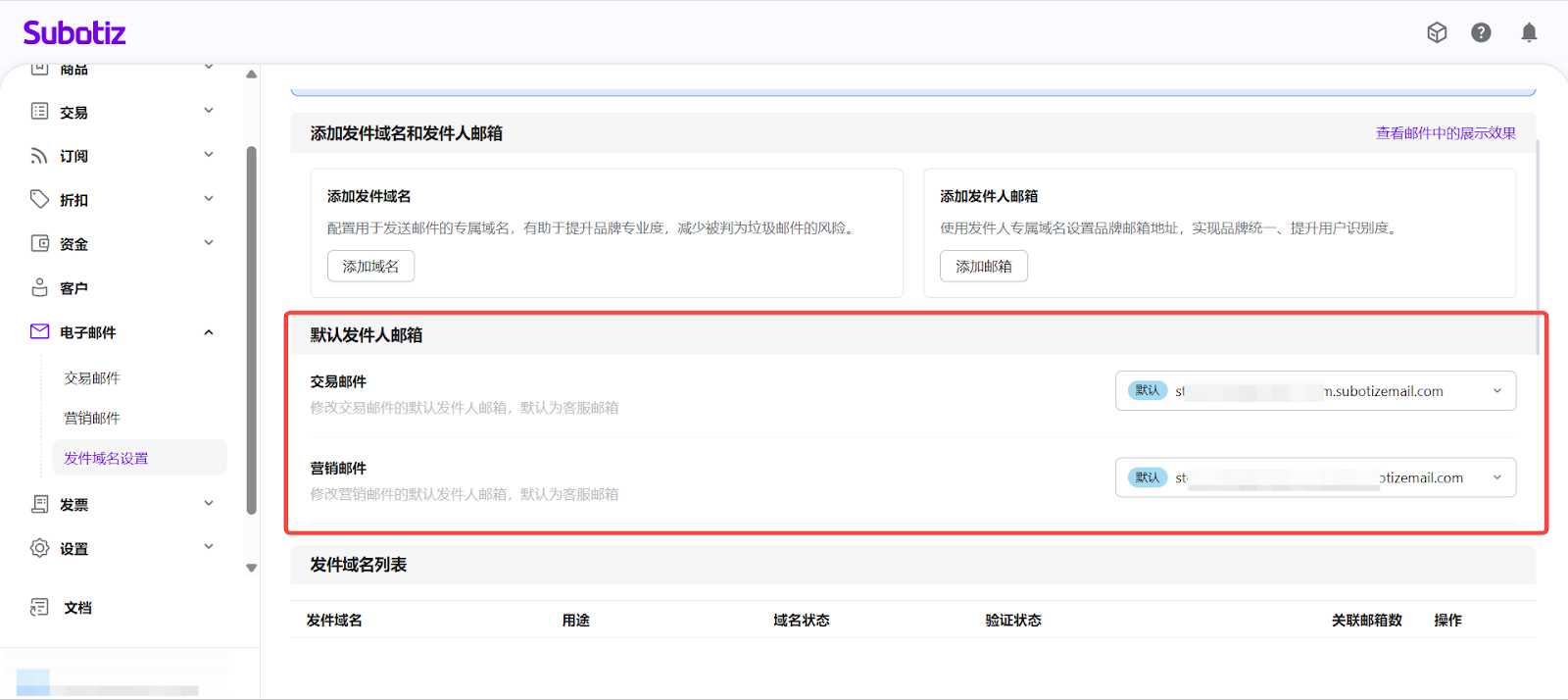The width and height of the screenshot is (1568, 700).
Task: Select 营销邮件 in the sidebar submenu
Action: pyautogui.click(x=92, y=419)
